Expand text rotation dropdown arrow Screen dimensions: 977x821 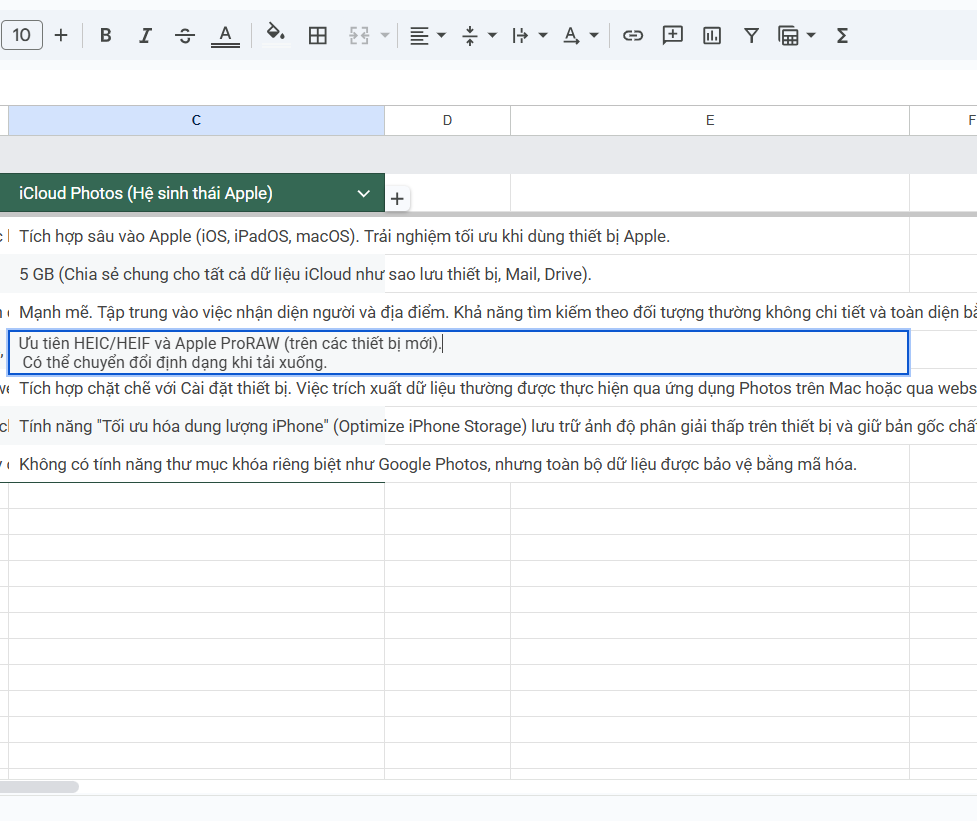[594, 36]
